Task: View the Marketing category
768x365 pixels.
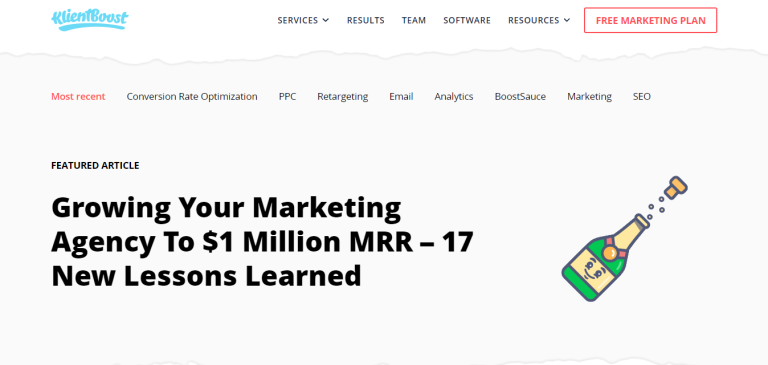Action: click(x=589, y=97)
